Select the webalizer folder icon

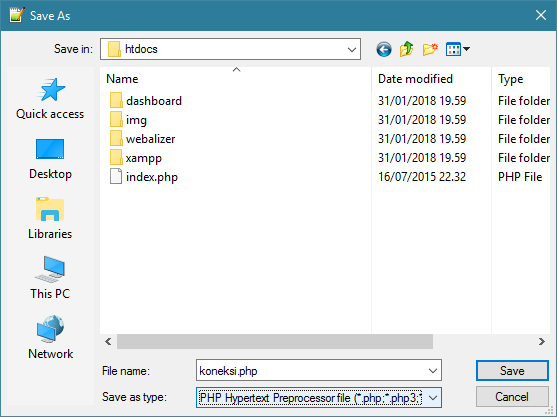point(116,139)
